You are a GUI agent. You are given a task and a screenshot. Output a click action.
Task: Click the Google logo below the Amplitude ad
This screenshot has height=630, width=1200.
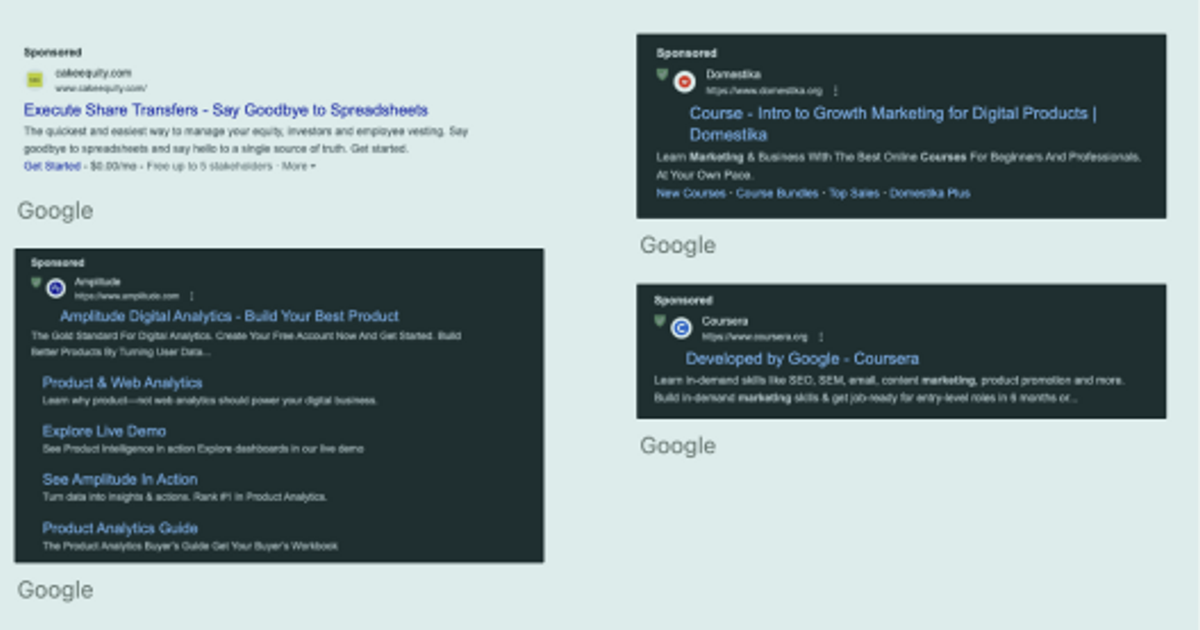coord(55,589)
